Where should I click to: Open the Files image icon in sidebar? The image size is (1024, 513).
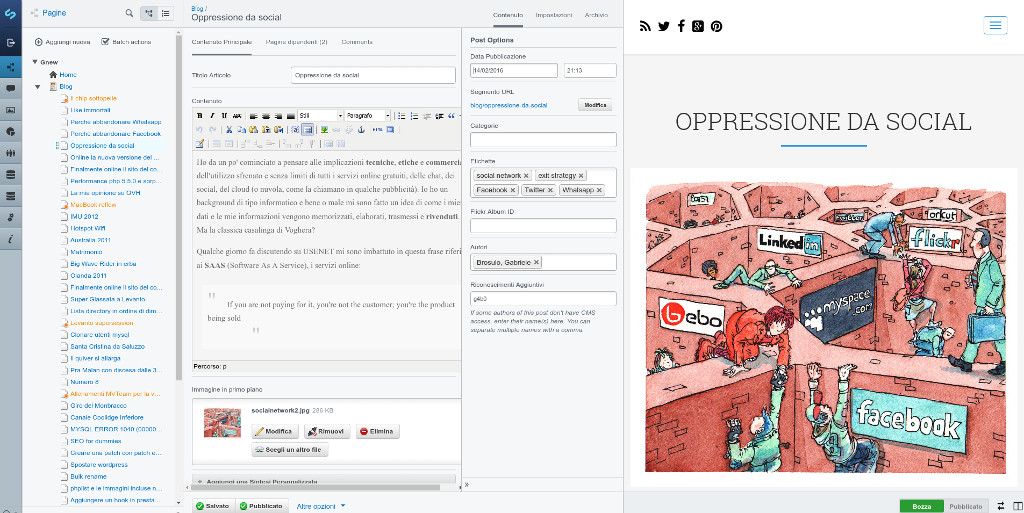click(x=10, y=110)
